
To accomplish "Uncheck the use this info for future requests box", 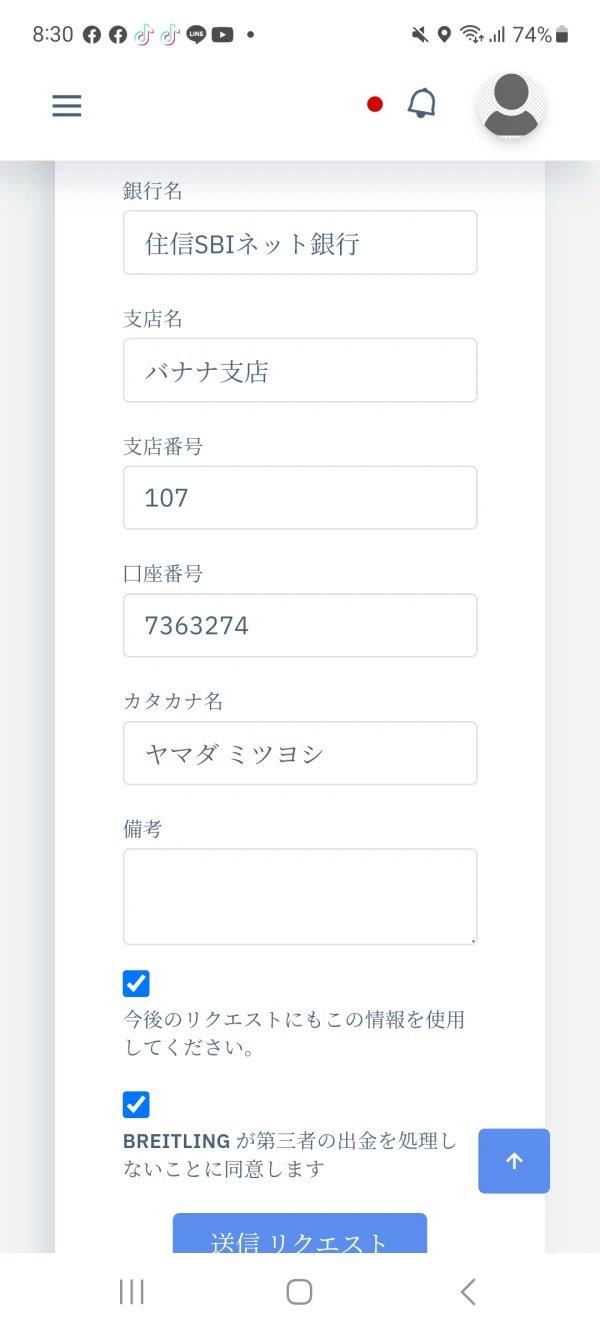I will (x=136, y=983).
